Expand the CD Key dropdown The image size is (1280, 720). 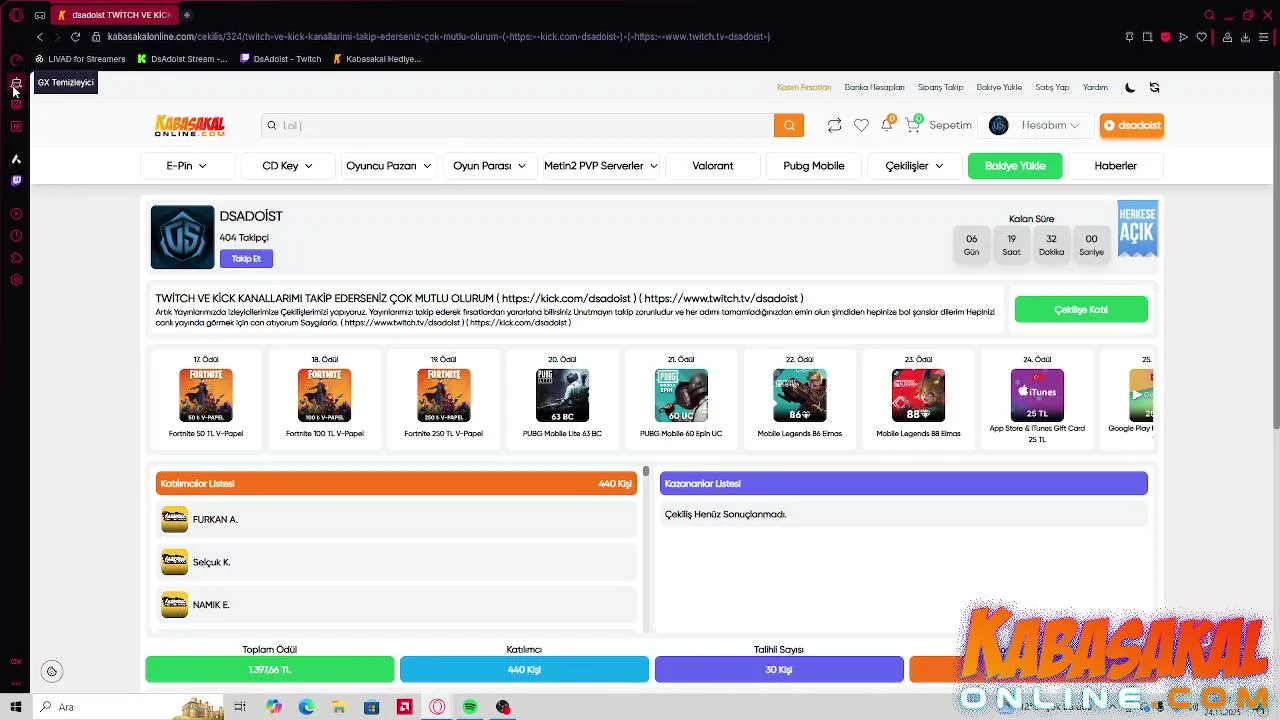[287, 166]
